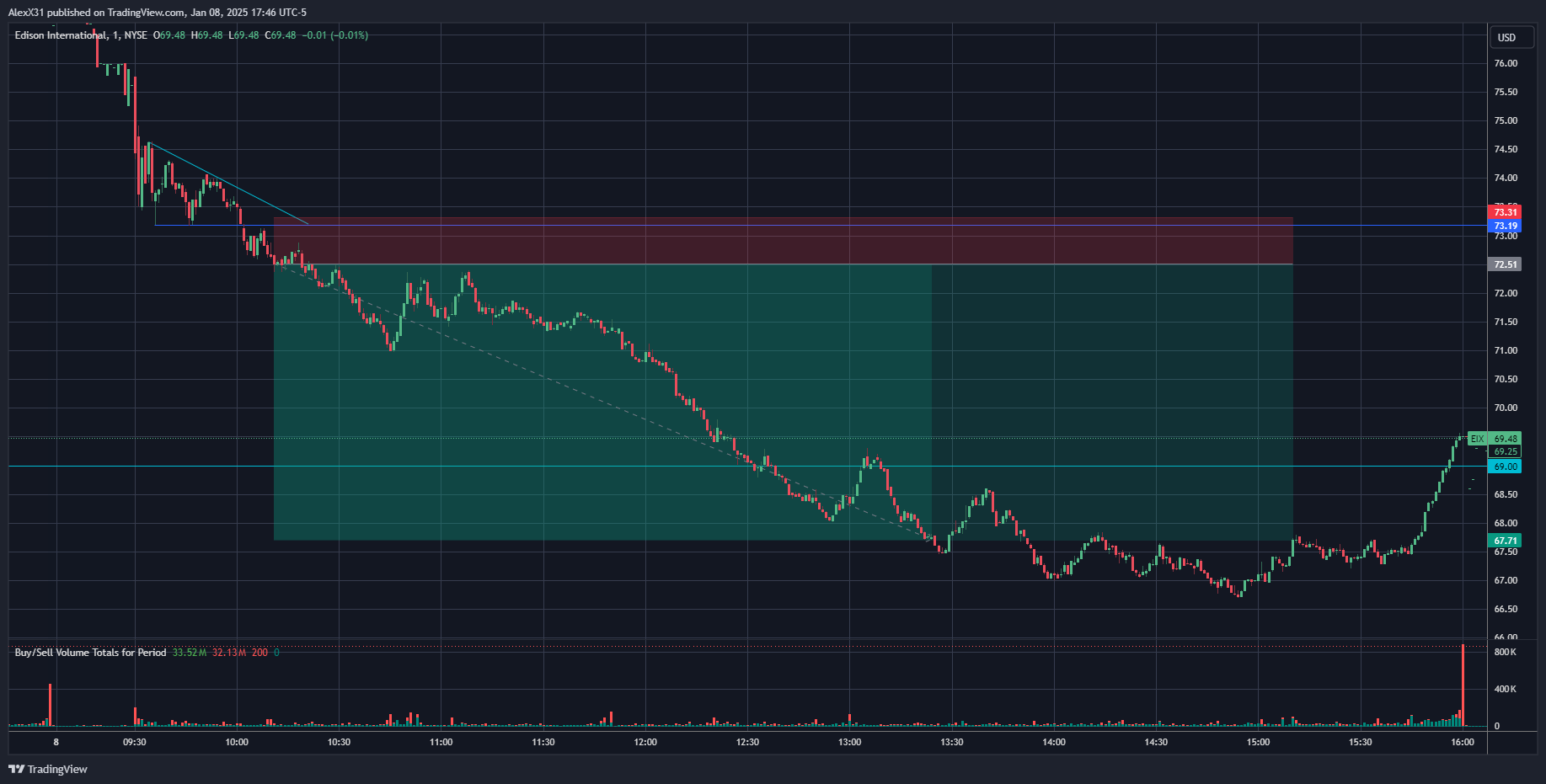
Task: Click the 16:00 time axis label
Action: pyautogui.click(x=1463, y=742)
